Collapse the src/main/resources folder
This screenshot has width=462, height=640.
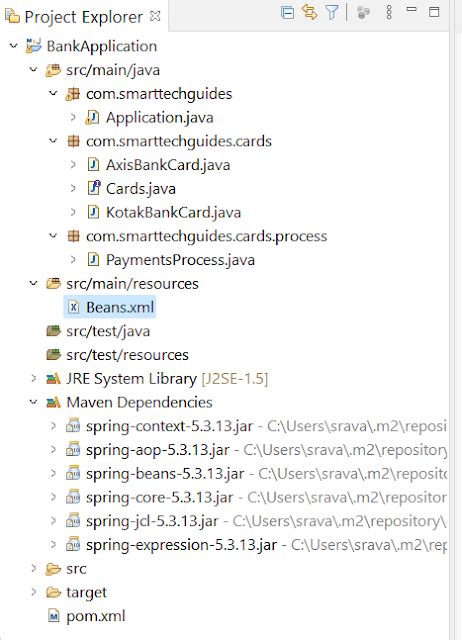[33, 283]
